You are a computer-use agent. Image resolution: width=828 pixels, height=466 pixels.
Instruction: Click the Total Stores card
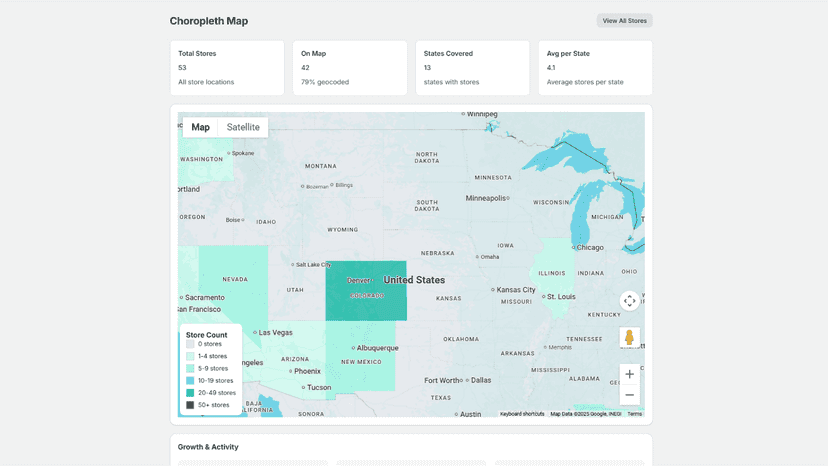227,68
